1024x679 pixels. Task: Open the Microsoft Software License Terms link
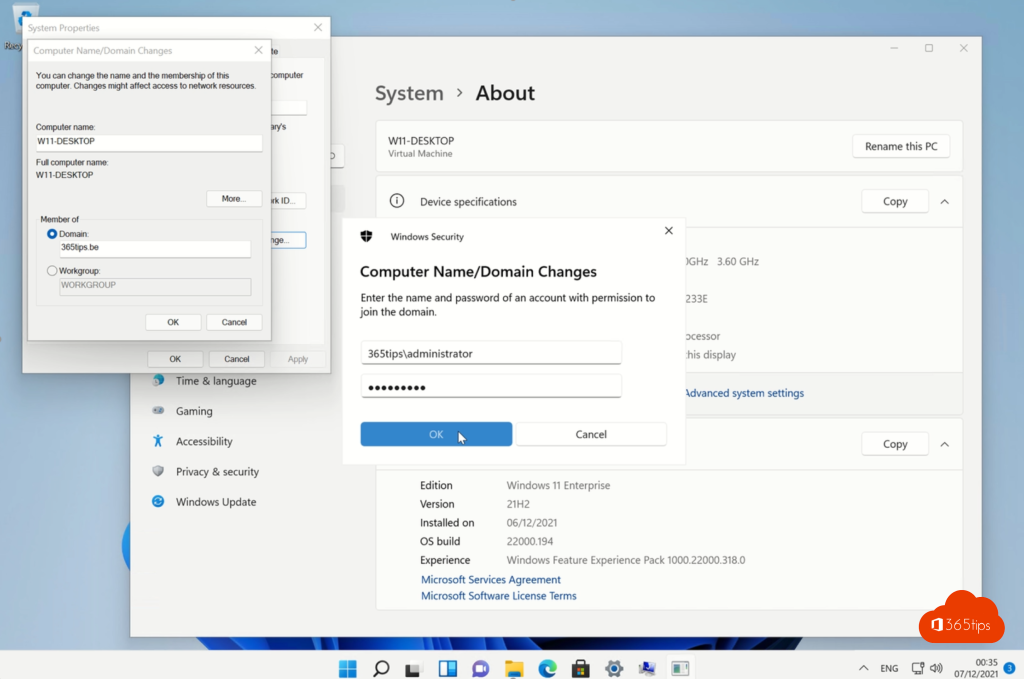498,596
